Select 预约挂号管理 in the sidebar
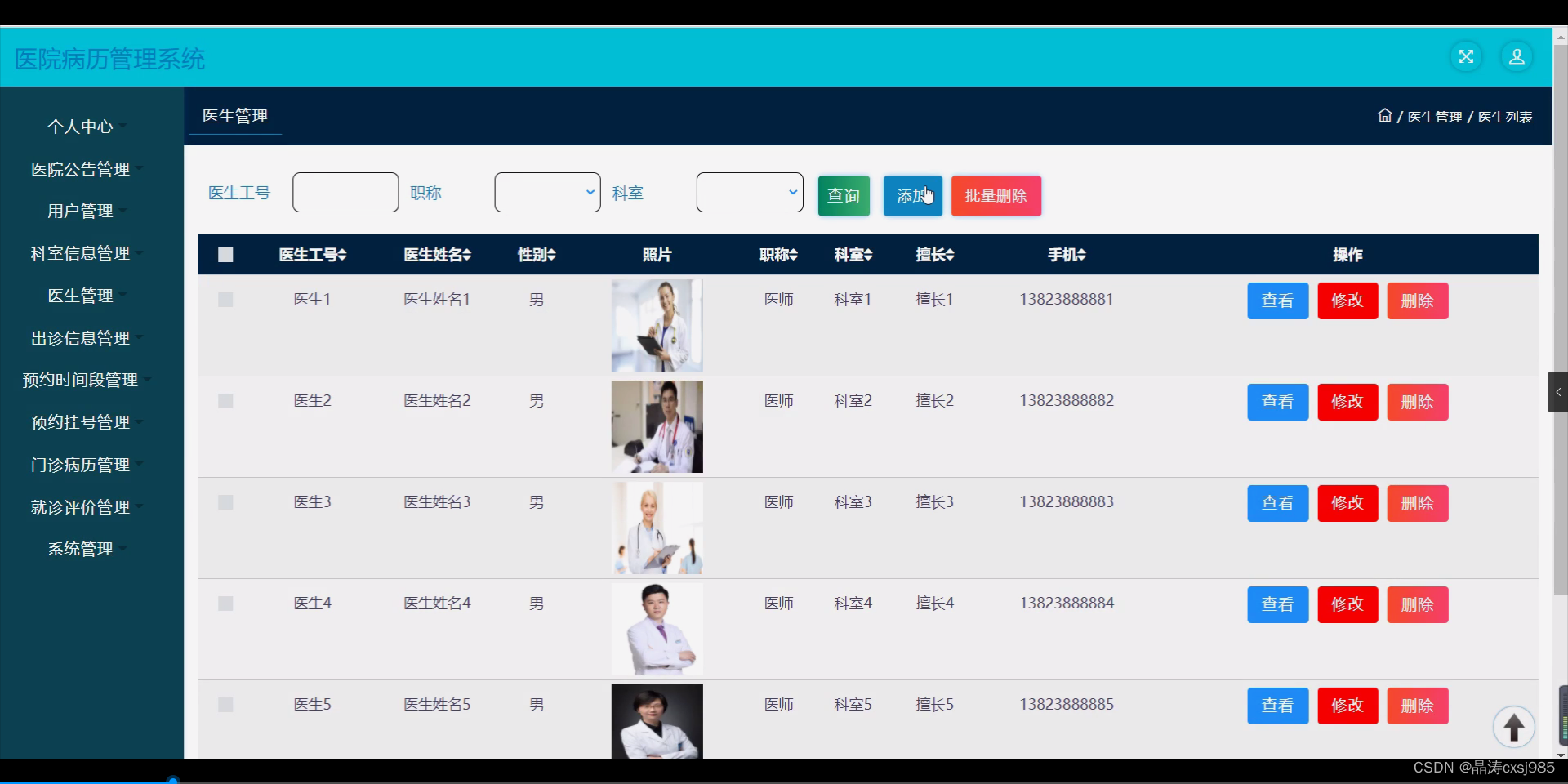The width and height of the screenshot is (1568, 784). click(x=80, y=422)
